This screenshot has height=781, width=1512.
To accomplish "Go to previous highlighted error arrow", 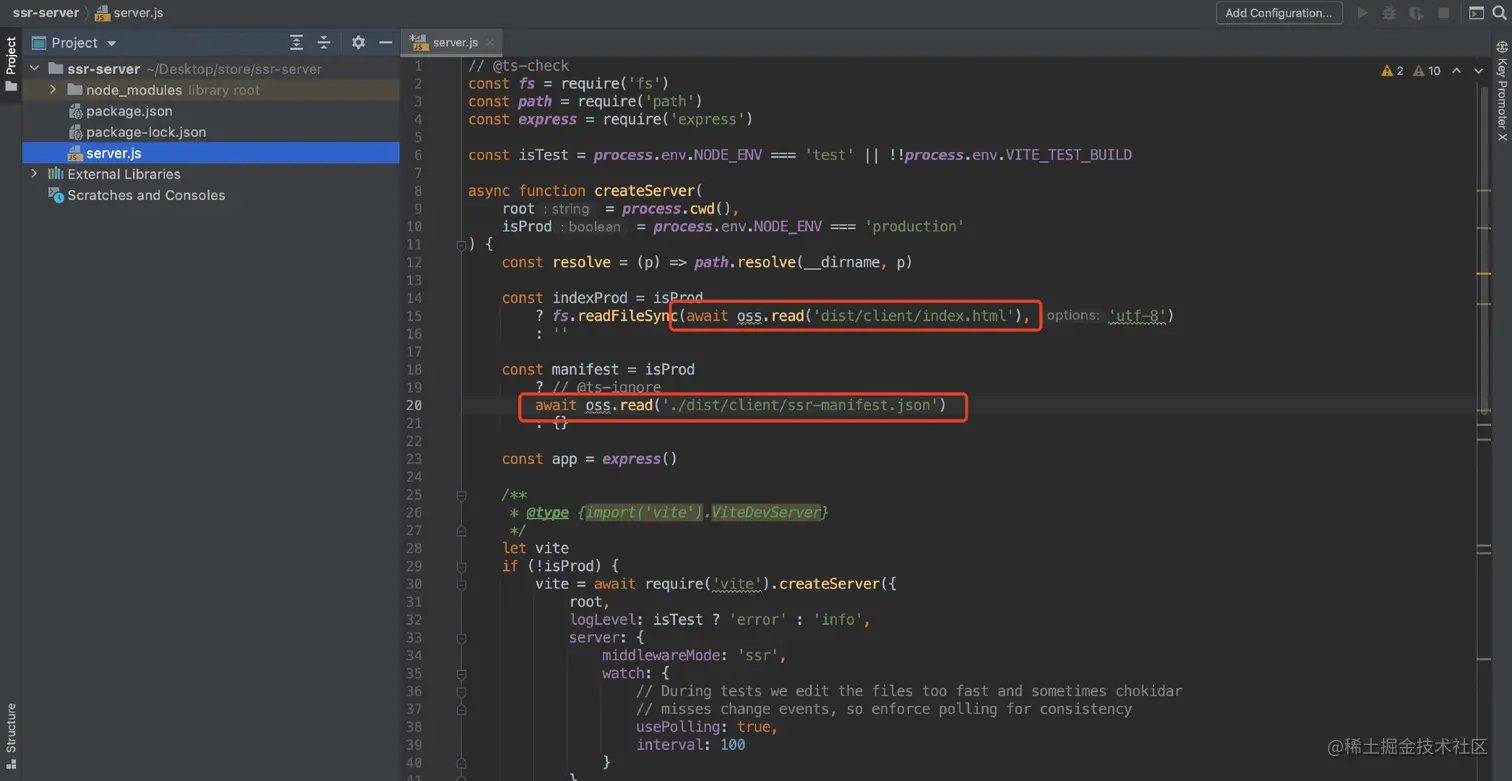I will click(x=1457, y=71).
